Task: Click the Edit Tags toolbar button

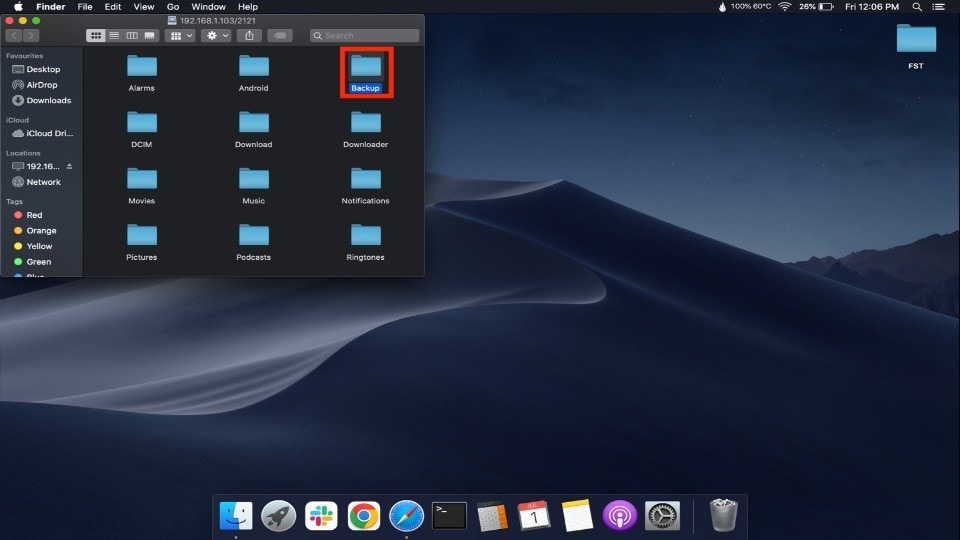Action: pyautogui.click(x=280, y=36)
